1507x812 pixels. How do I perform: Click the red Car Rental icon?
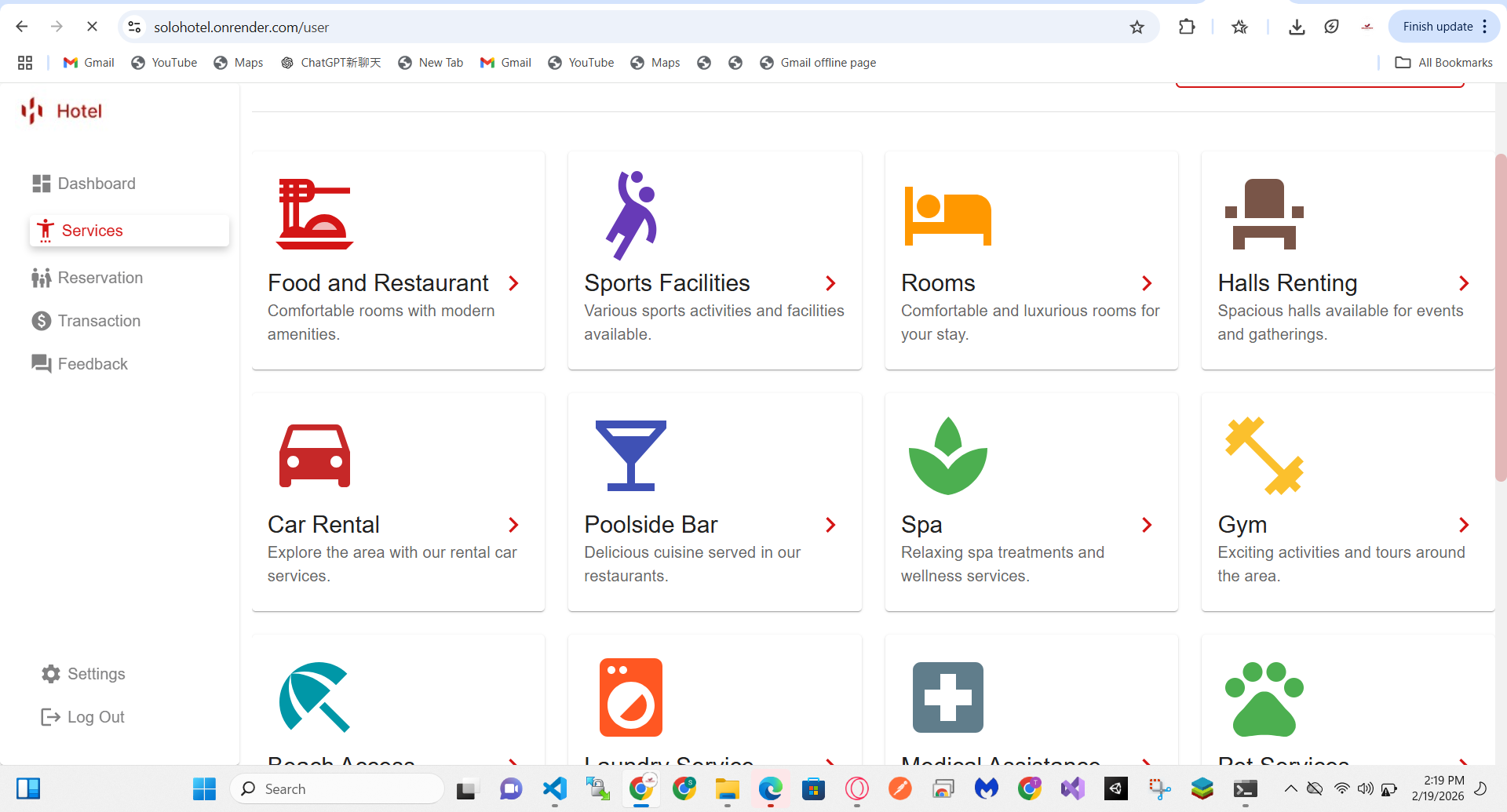tap(314, 456)
